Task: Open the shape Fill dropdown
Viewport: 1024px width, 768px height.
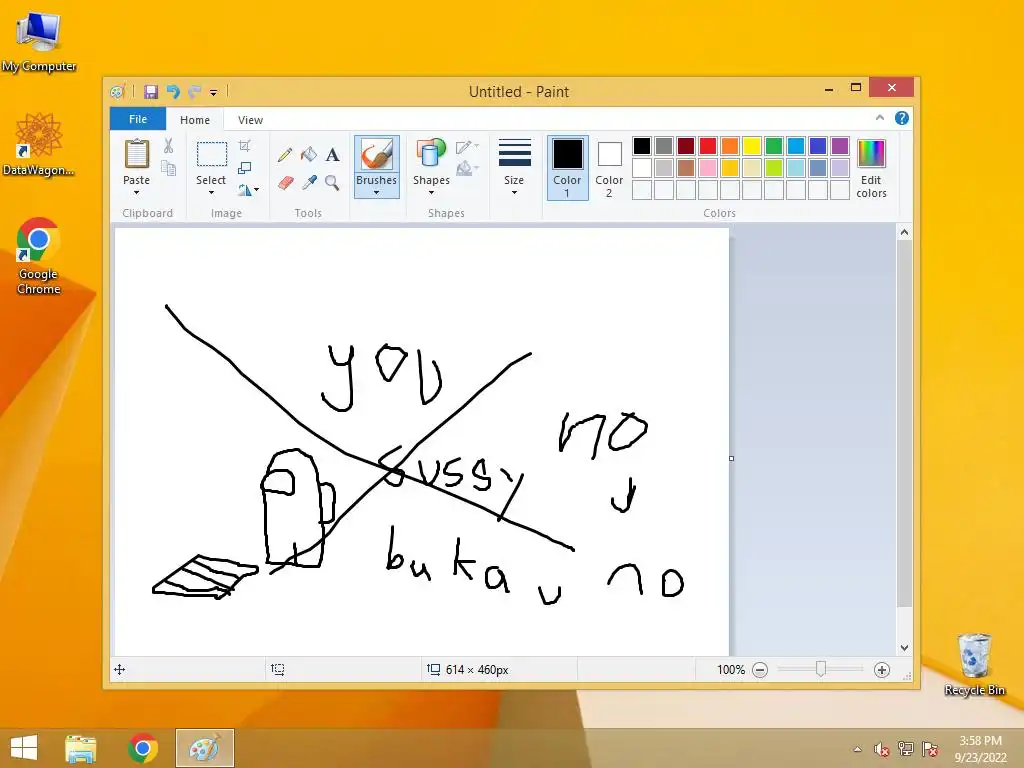Action: pos(468,168)
